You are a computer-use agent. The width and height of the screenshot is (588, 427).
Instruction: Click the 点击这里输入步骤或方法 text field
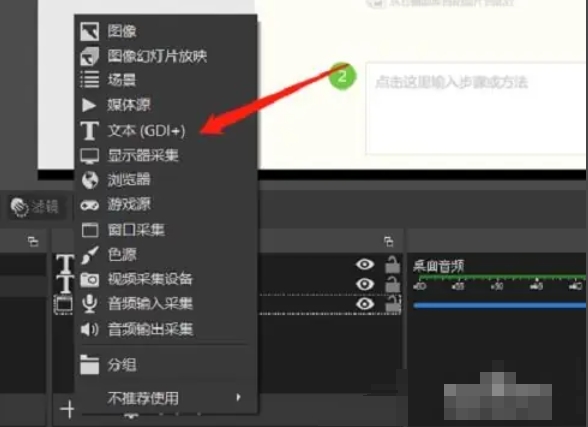pos(476,109)
